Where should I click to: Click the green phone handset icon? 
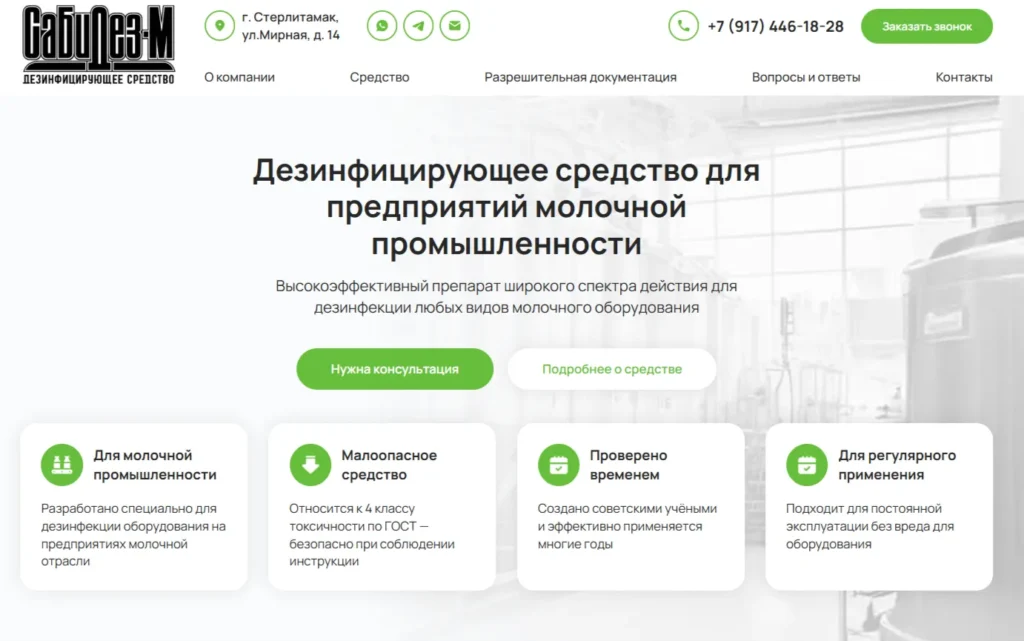(683, 26)
